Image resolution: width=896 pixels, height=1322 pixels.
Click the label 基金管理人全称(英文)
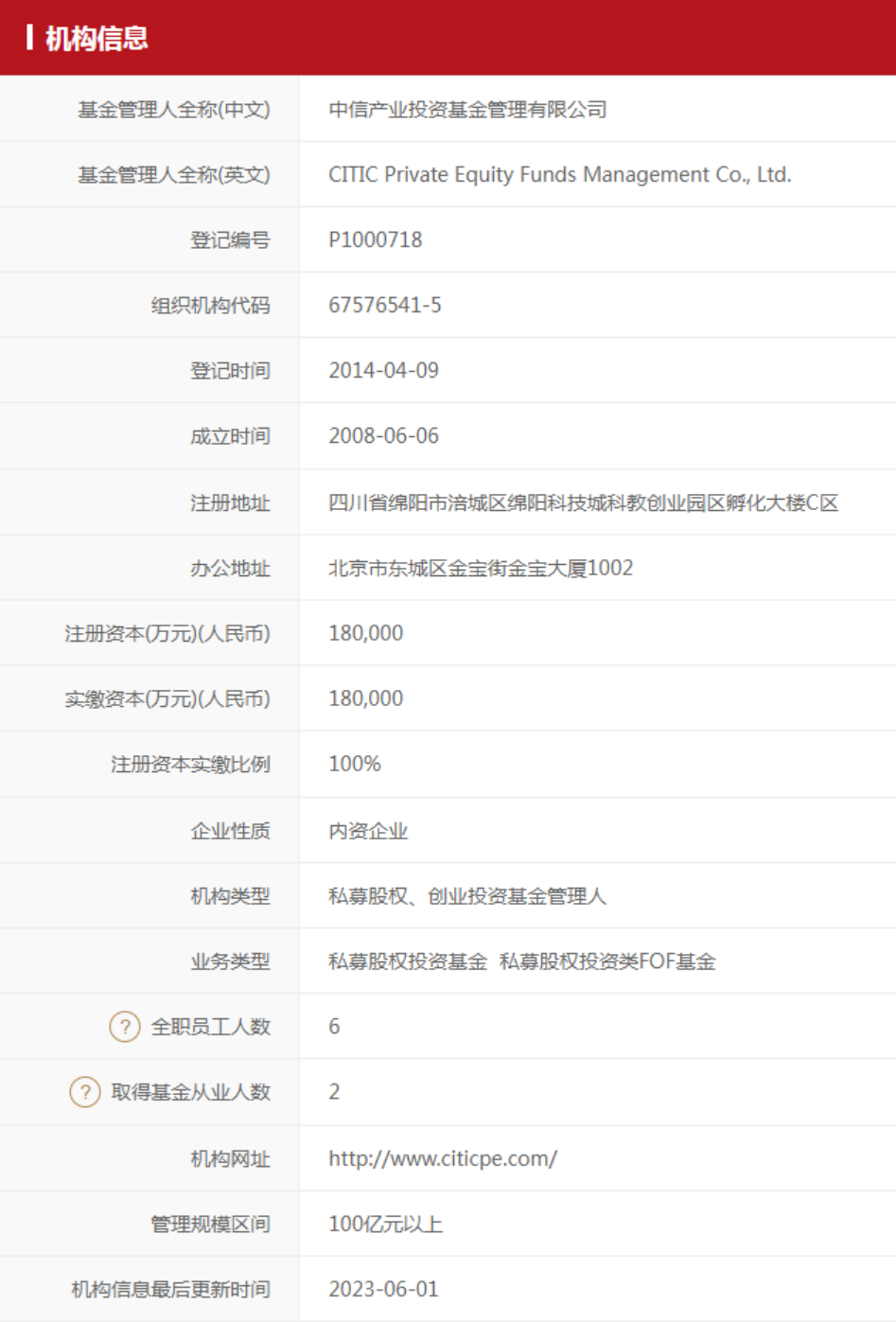pyautogui.click(x=174, y=175)
